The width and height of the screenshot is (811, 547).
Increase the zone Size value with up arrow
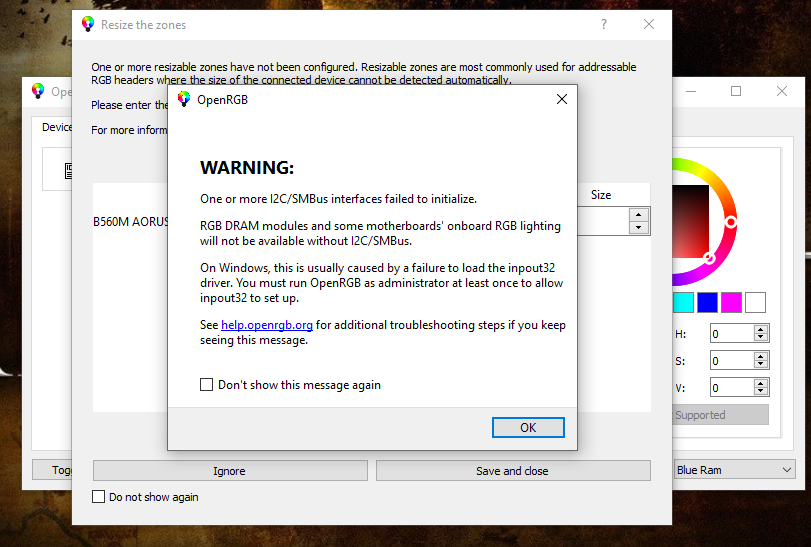[639, 215]
